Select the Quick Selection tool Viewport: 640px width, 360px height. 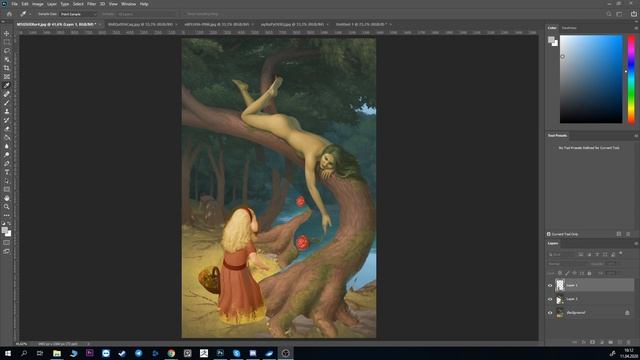(7, 59)
